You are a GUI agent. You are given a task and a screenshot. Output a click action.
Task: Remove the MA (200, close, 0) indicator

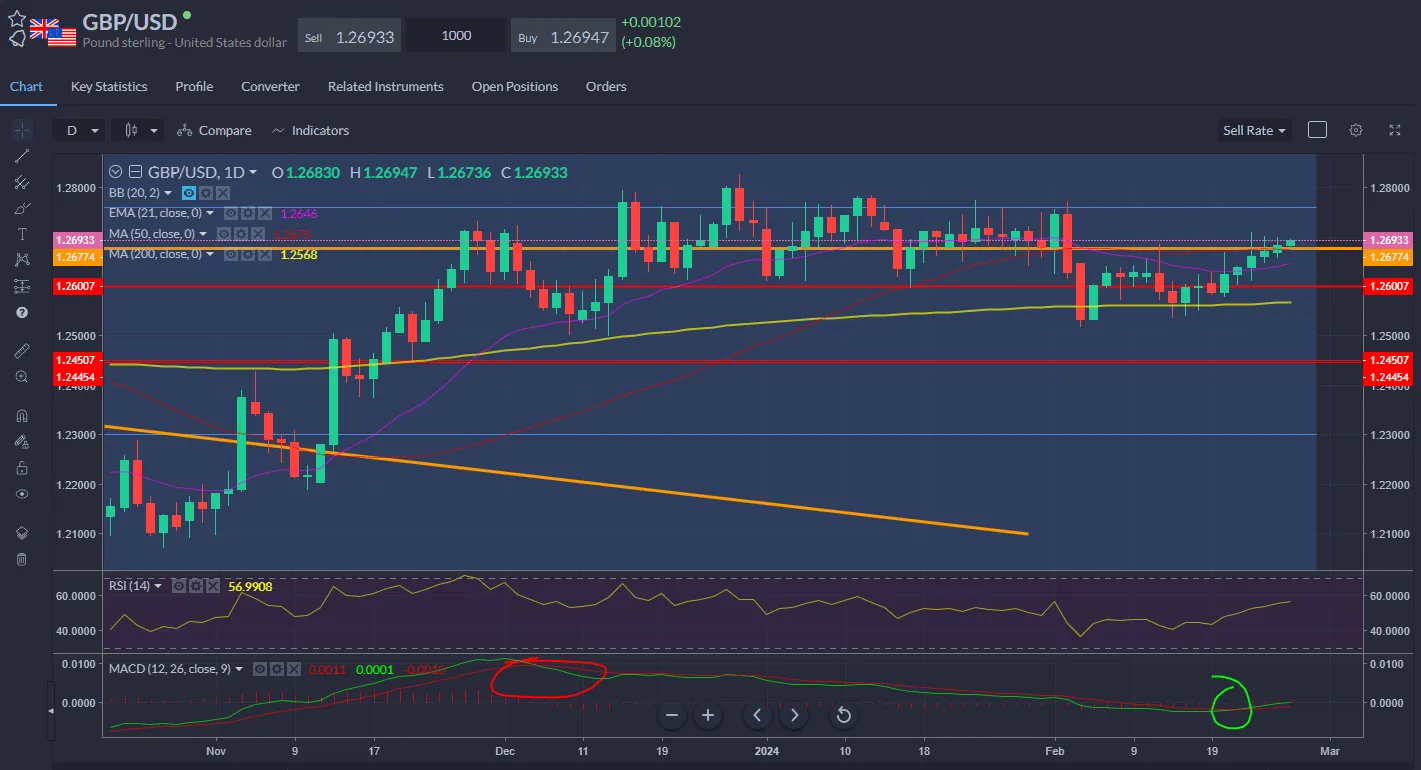pyautogui.click(x=264, y=254)
